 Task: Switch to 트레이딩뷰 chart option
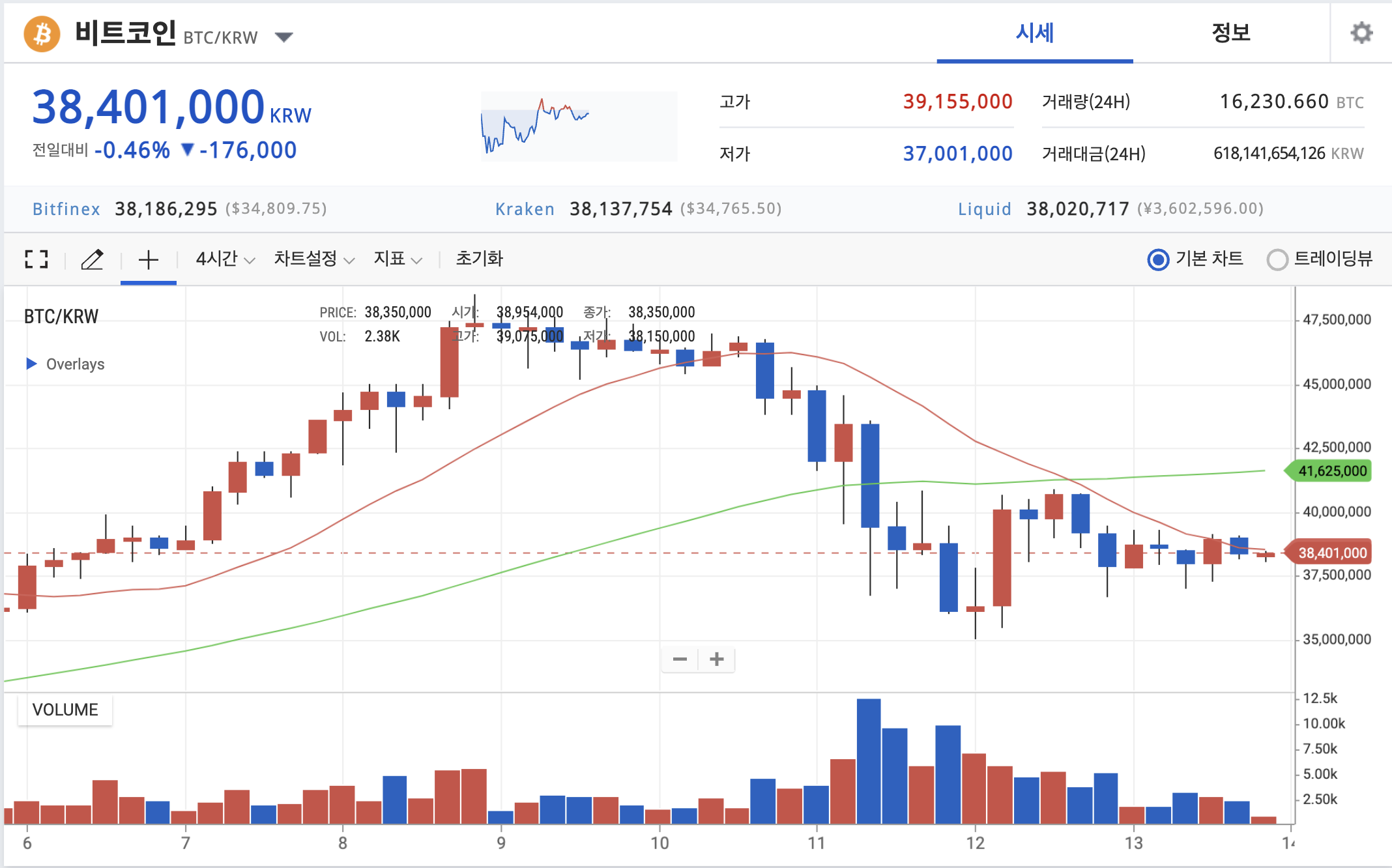[x=1277, y=259]
